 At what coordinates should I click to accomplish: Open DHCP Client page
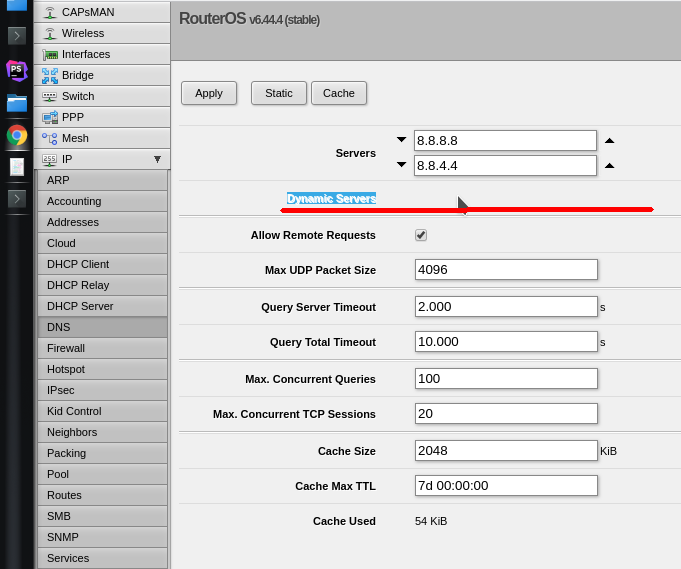[x=102, y=264]
